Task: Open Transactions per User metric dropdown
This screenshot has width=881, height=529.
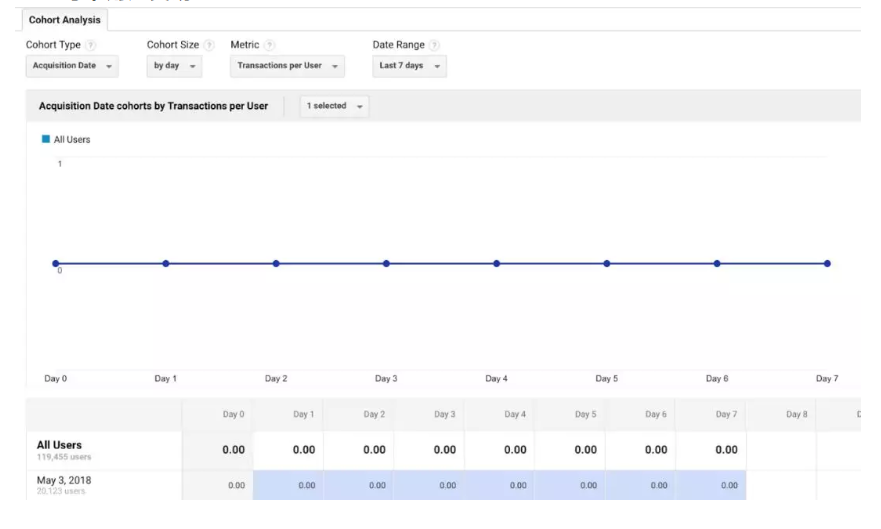Action: (x=288, y=66)
